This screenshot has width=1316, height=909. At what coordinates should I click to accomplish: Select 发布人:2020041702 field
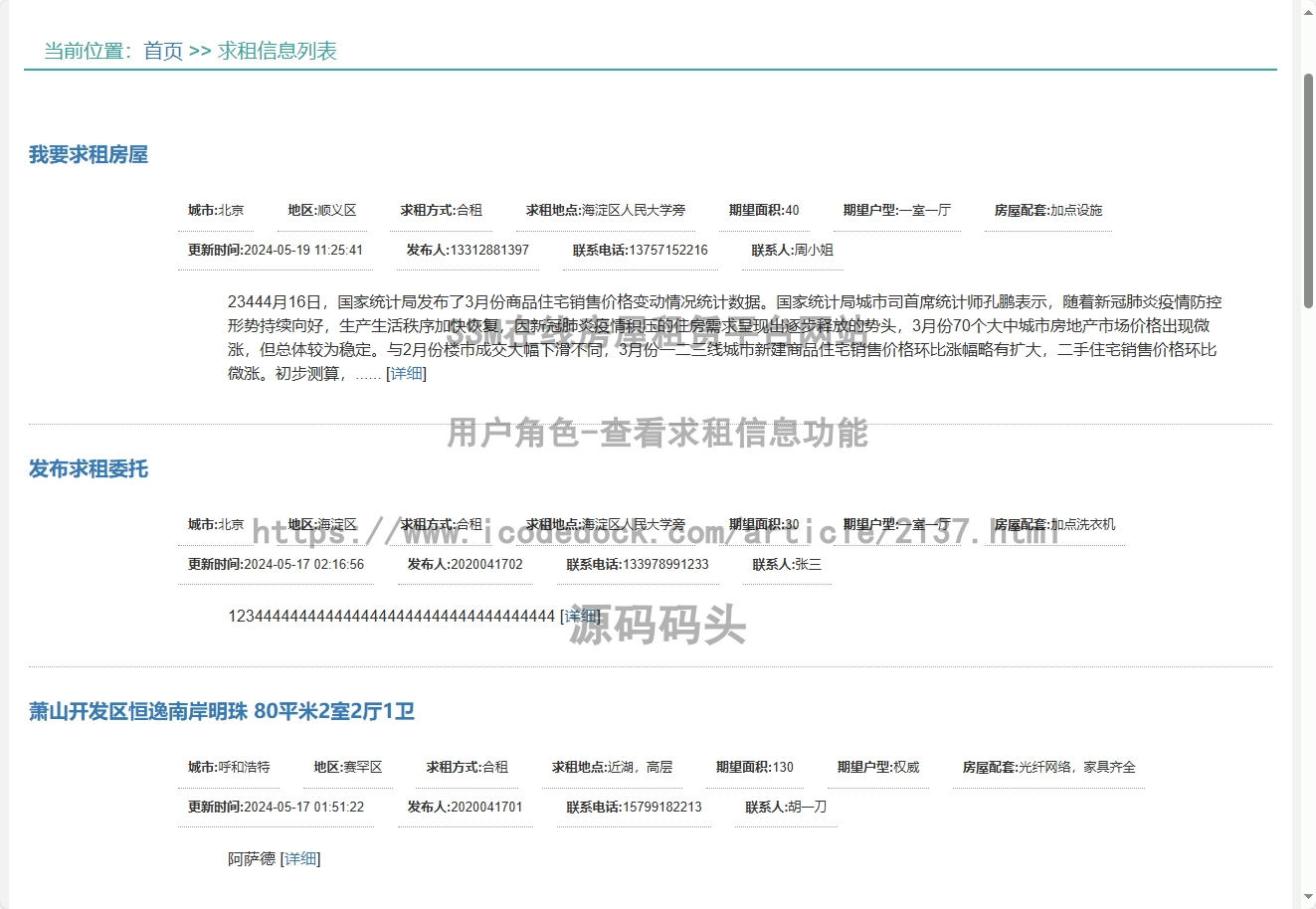[465, 565]
